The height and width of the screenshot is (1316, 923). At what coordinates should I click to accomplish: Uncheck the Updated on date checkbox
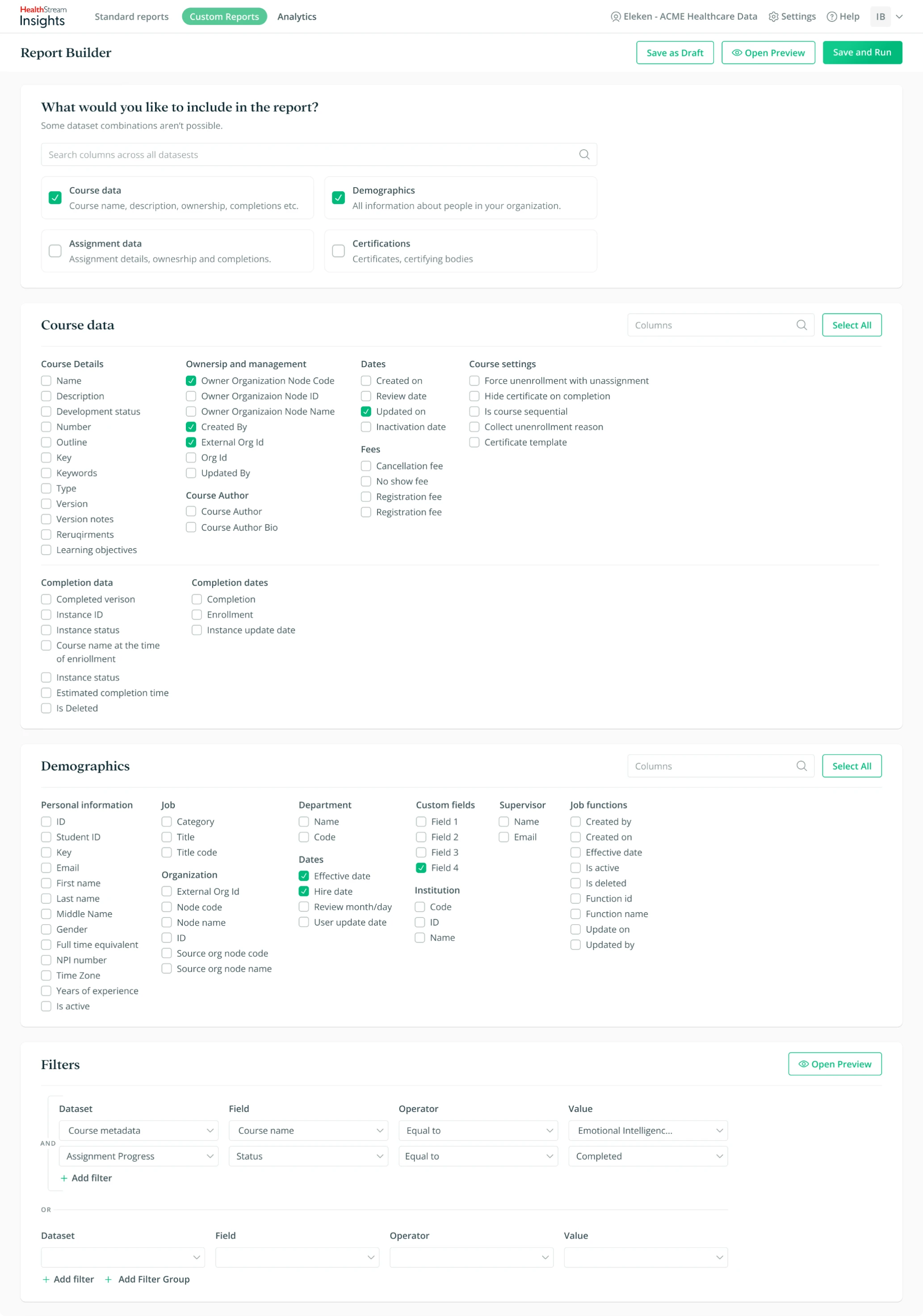366,411
